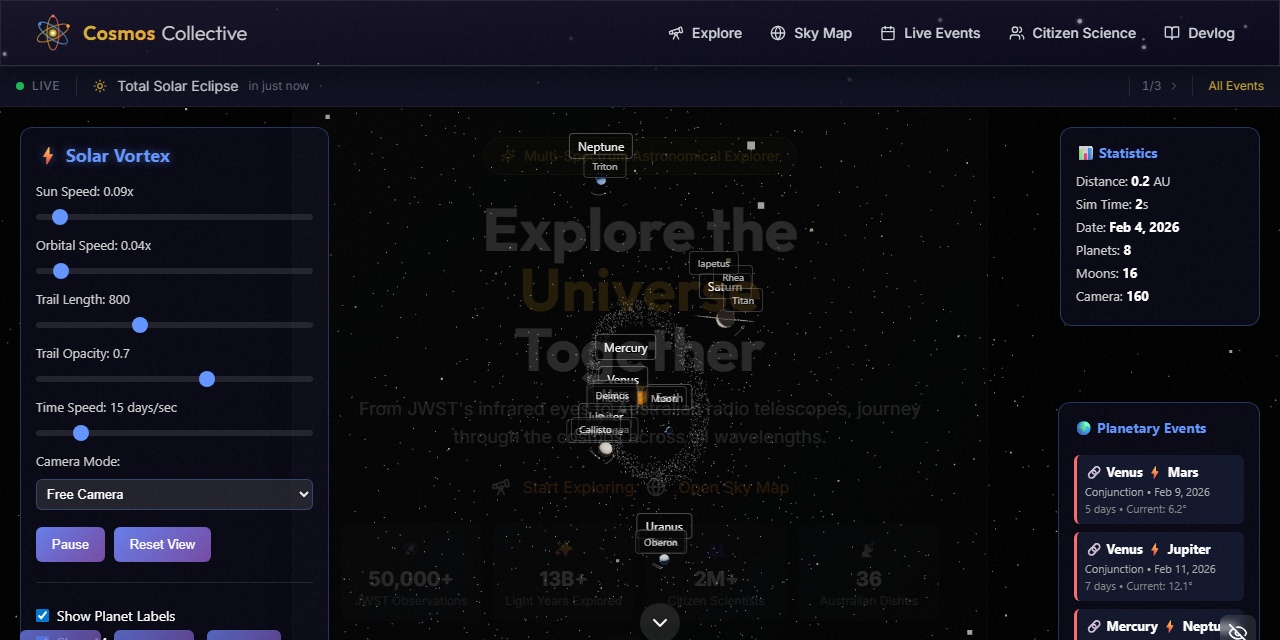Image resolution: width=1280 pixels, height=640 pixels.
Task: Advance to the next event with chevron arrow
Action: pos(1174,86)
